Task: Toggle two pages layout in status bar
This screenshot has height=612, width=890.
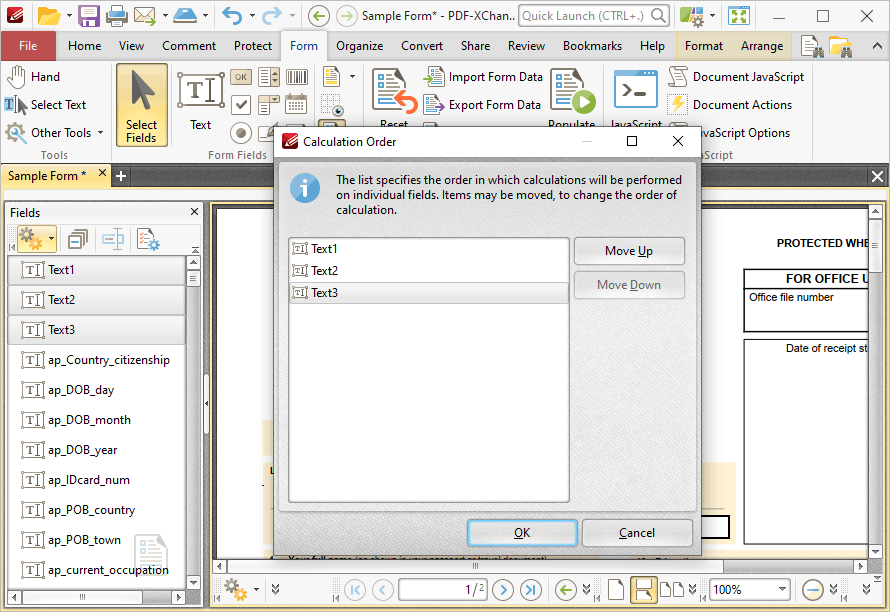Action: pyautogui.click(x=672, y=589)
